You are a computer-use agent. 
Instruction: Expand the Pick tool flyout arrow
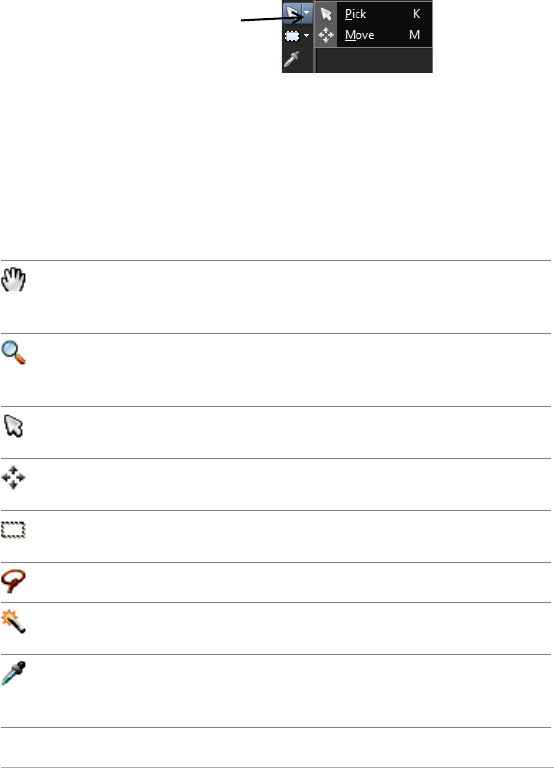(x=307, y=13)
